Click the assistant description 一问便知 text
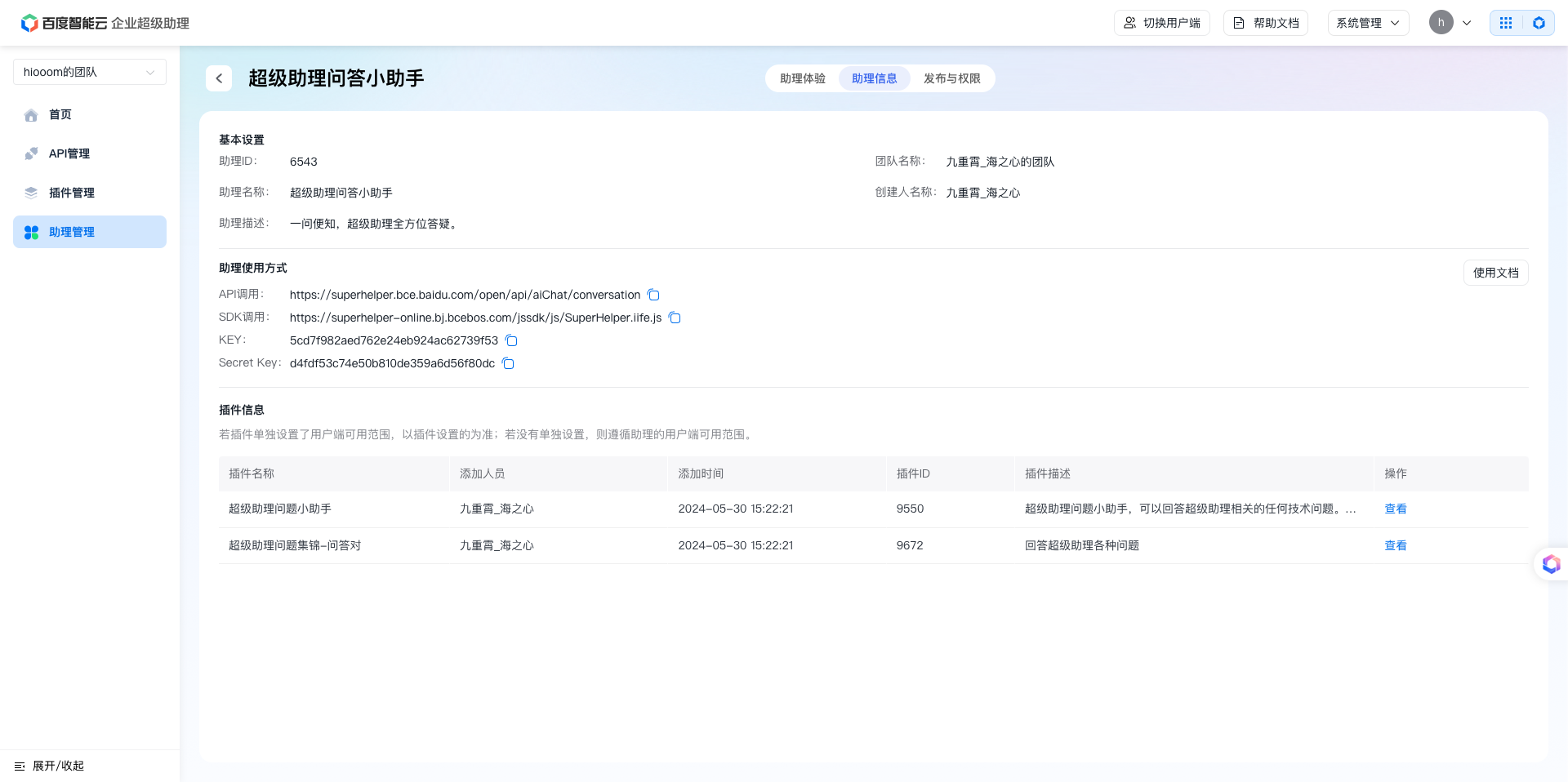1568x782 pixels. click(376, 224)
